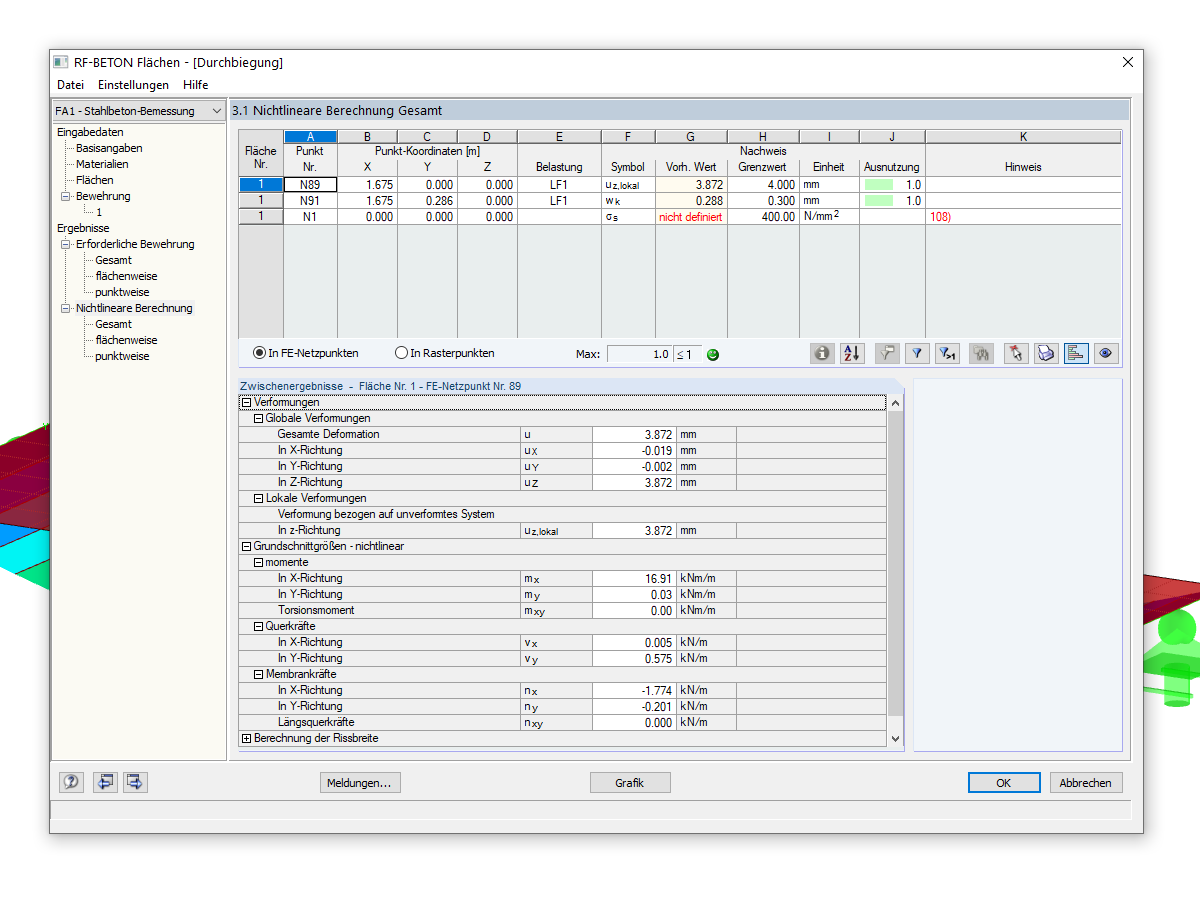
Task: Click the pick-with-cursor selection icon
Action: (x=1016, y=353)
